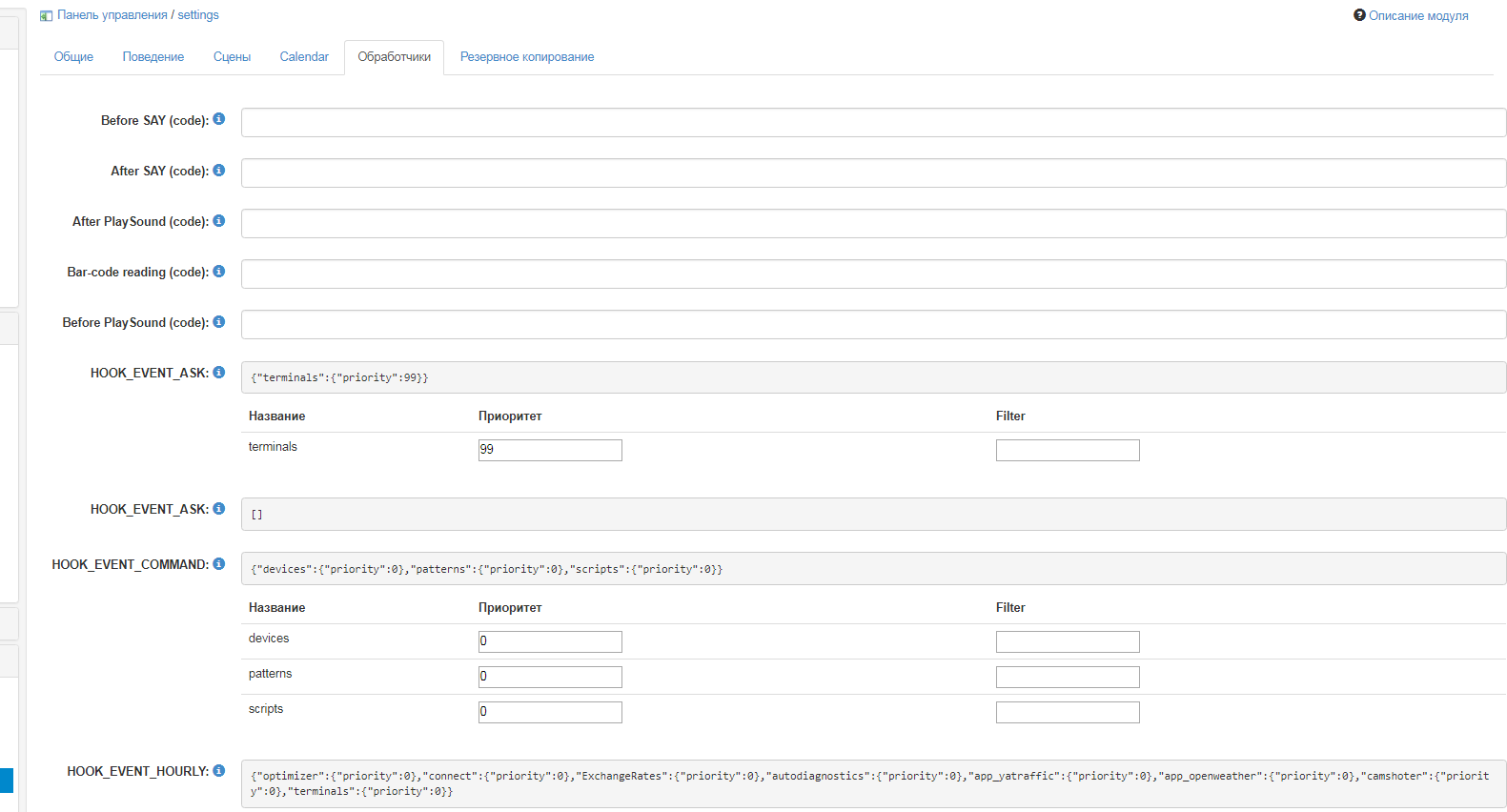The image size is (1507, 812).
Task: Click the control panel icon in the breadcrumb
Action: coord(46,16)
